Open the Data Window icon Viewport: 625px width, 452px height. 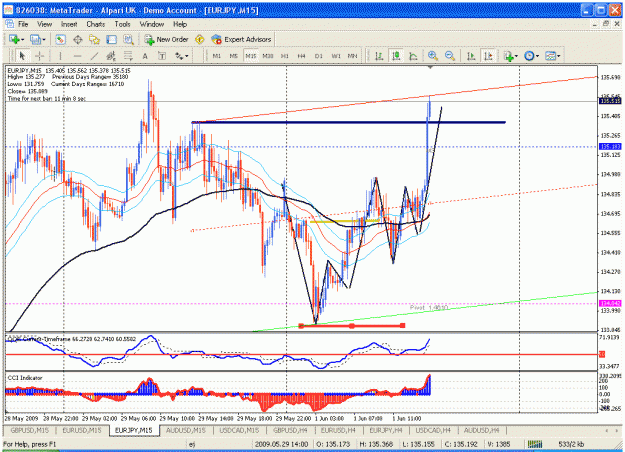[x=78, y=39]
